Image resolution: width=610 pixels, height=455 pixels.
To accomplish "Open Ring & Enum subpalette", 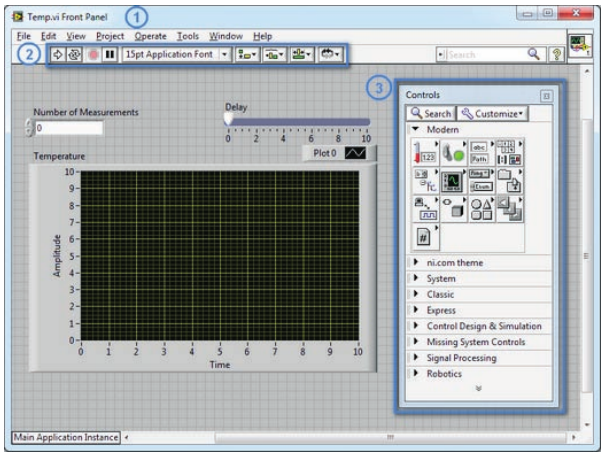I will point(482,181).
